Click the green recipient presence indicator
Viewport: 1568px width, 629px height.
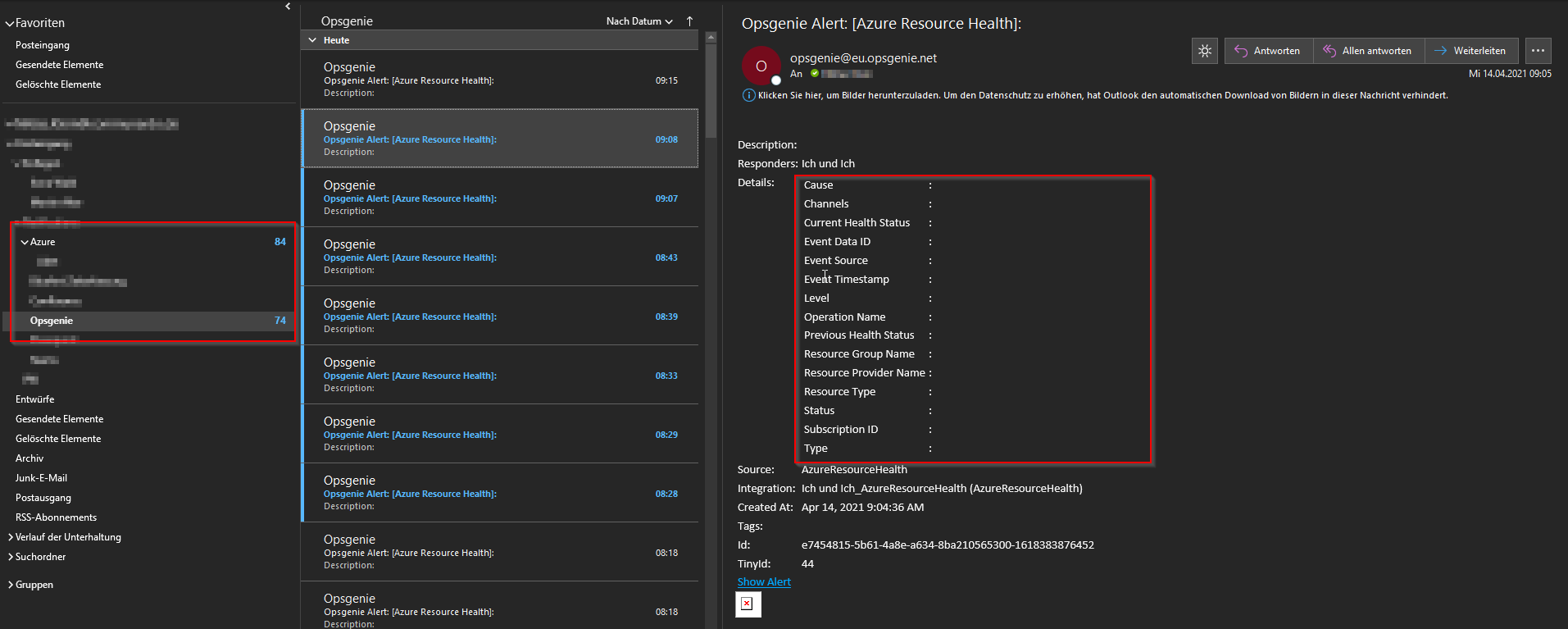[815, 74]
